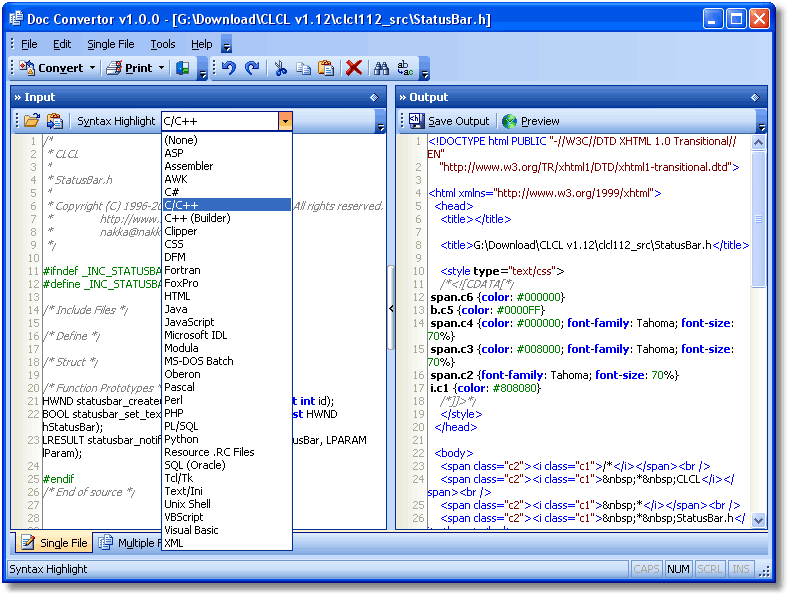The width and height of the screenshot is (790, 597).
Task: Click the Paste clipboard icon in main toolbar
Action: pyautogui.click(x=325, y=69)
